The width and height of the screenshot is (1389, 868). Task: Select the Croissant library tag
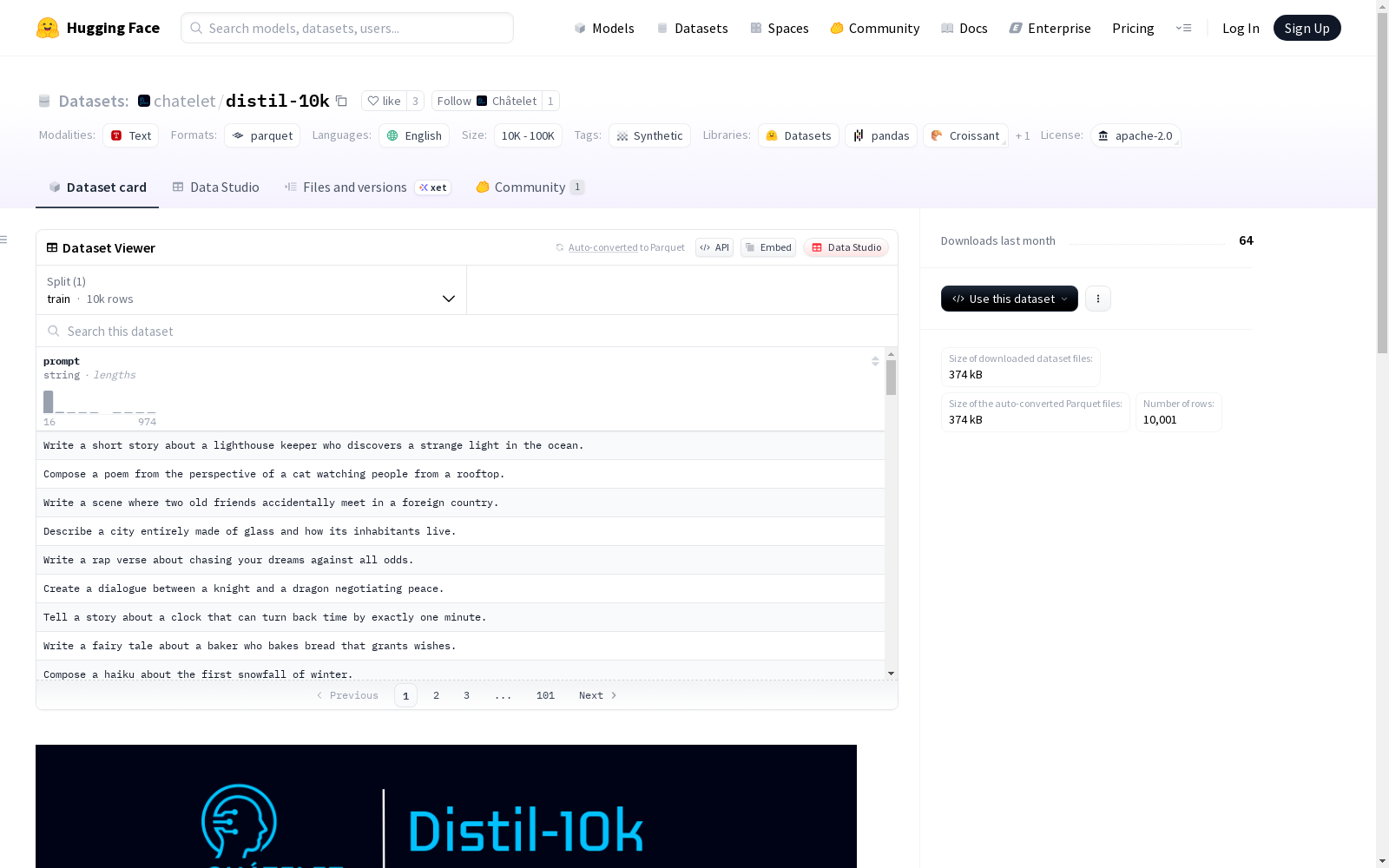[x=965, y=135]
